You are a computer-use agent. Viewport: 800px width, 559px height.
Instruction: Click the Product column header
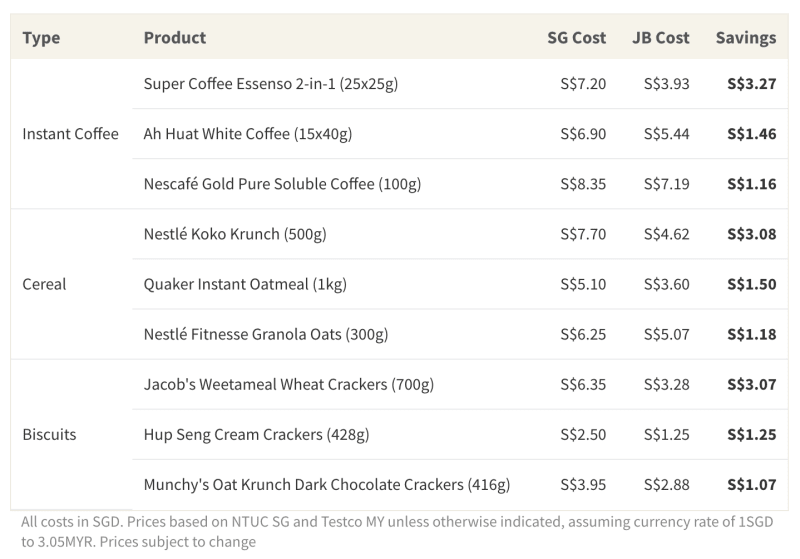point(175,38)
